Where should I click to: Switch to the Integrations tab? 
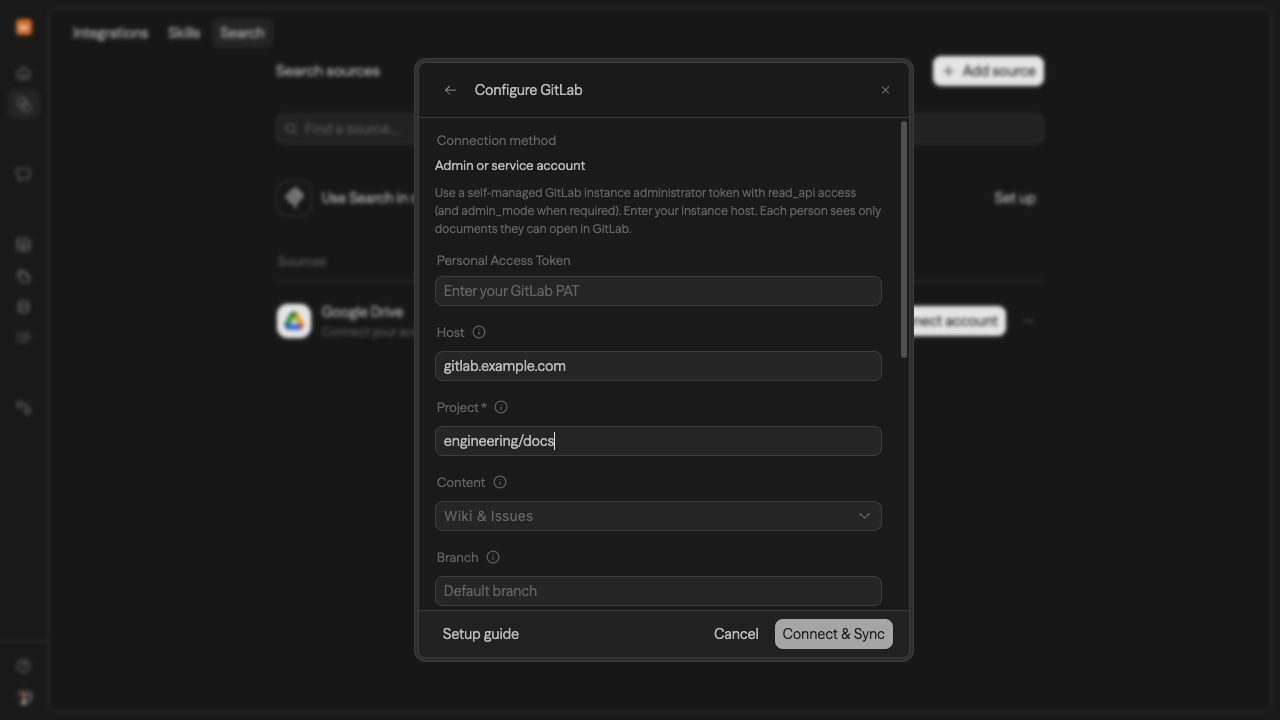pos(110,33)
